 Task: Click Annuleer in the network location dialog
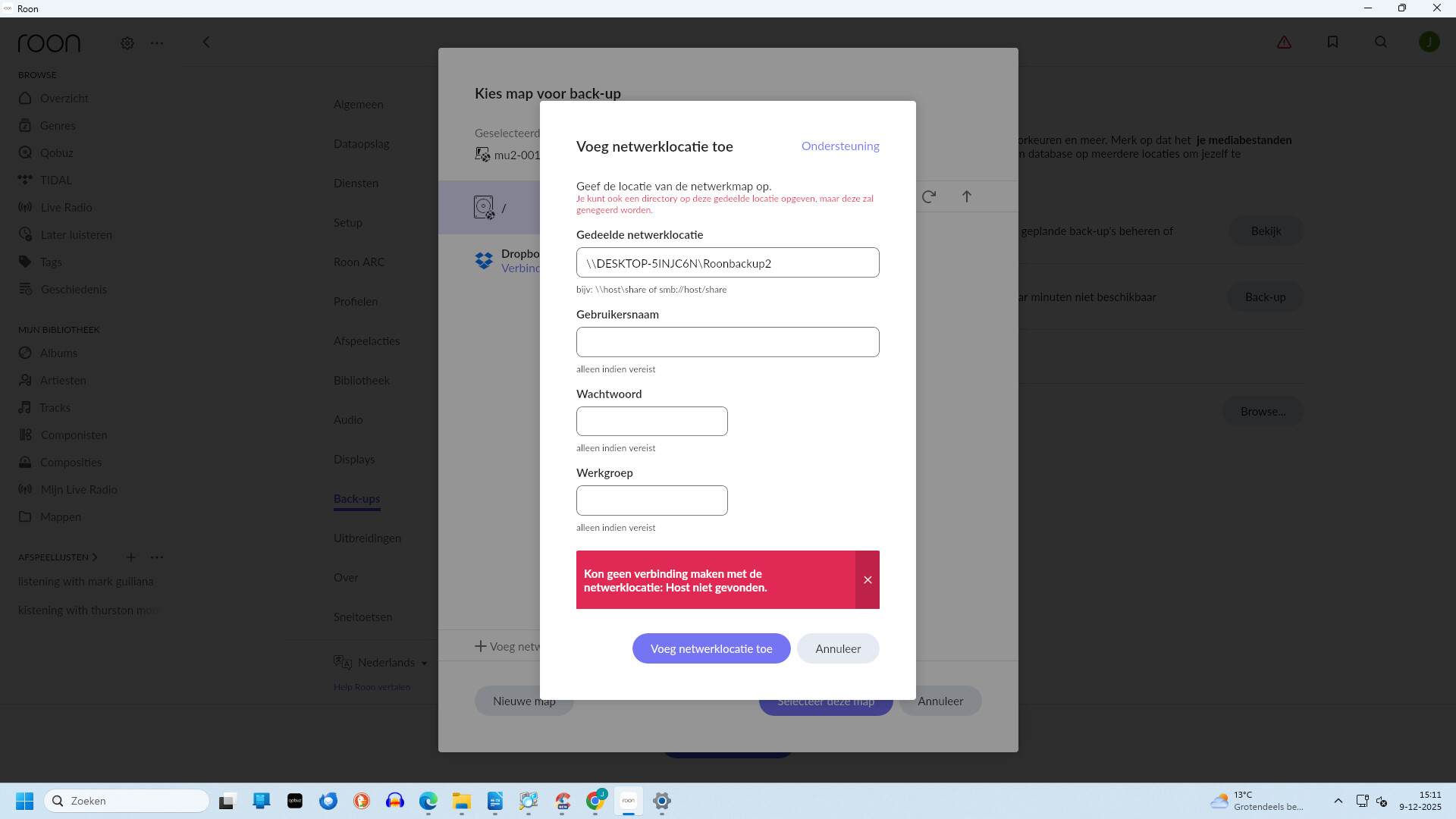pos(837,648)
